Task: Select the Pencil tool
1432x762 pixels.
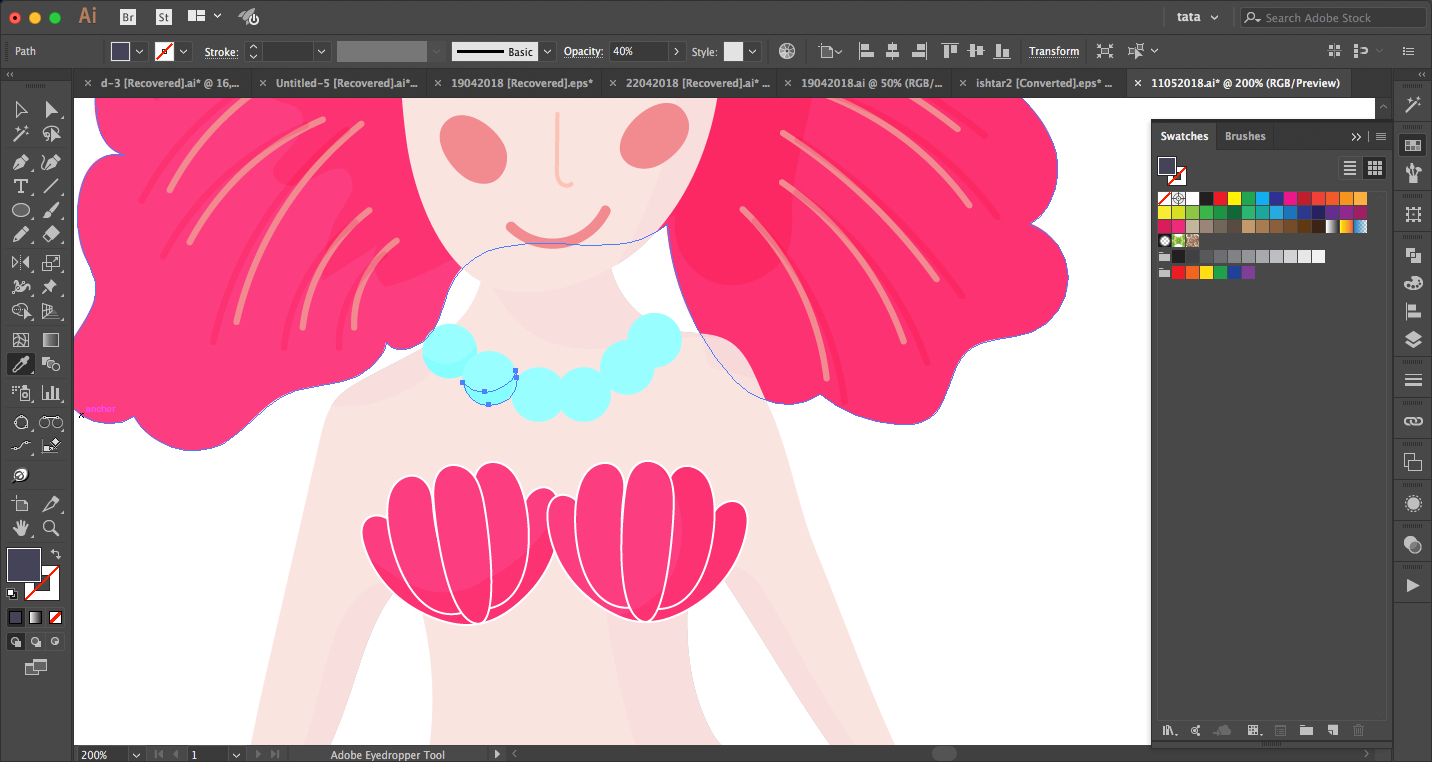Action: (x=20, y=235)
